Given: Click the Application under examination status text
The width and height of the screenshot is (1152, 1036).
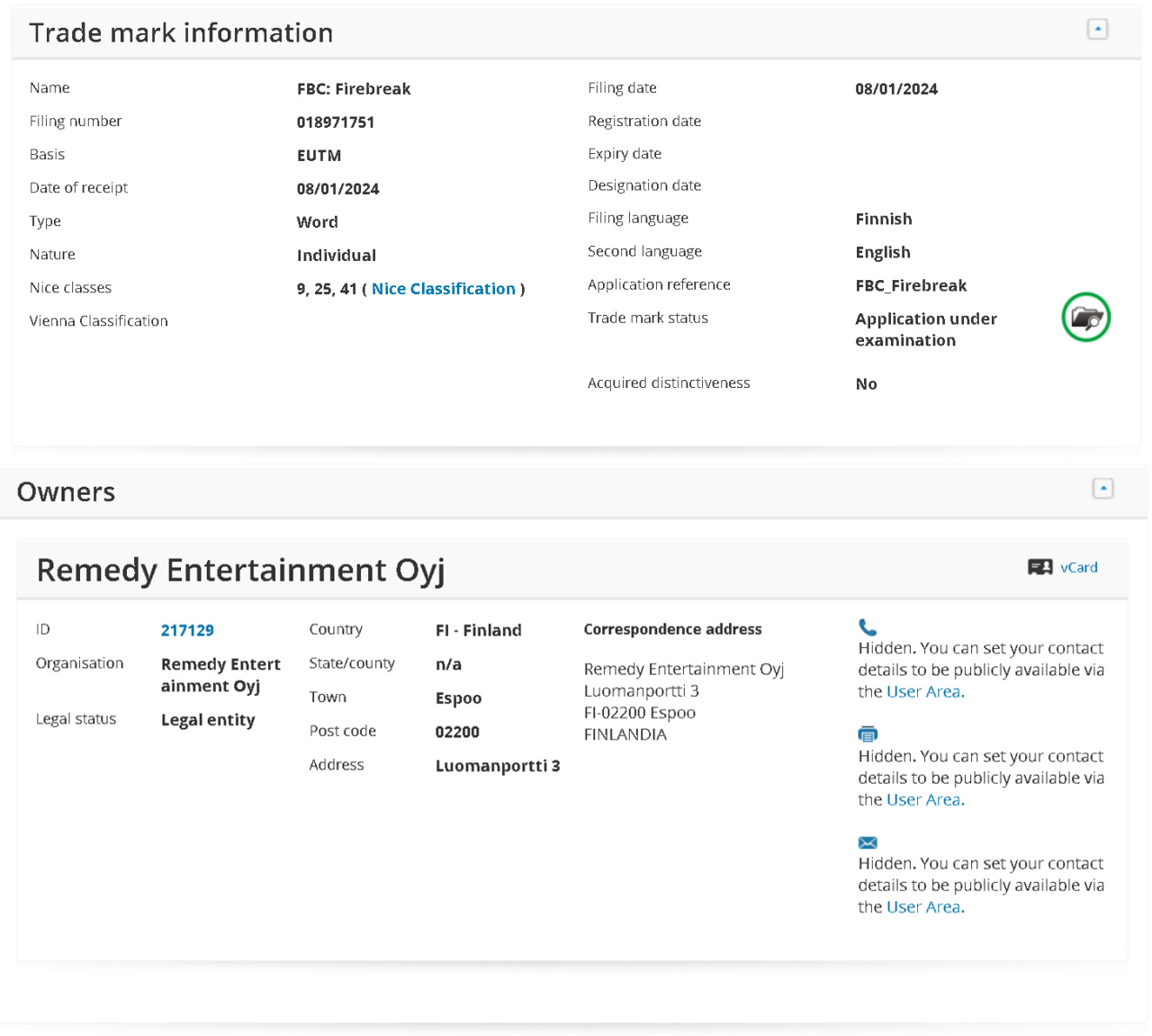Looking at the screenshot, I should (926, 329).
